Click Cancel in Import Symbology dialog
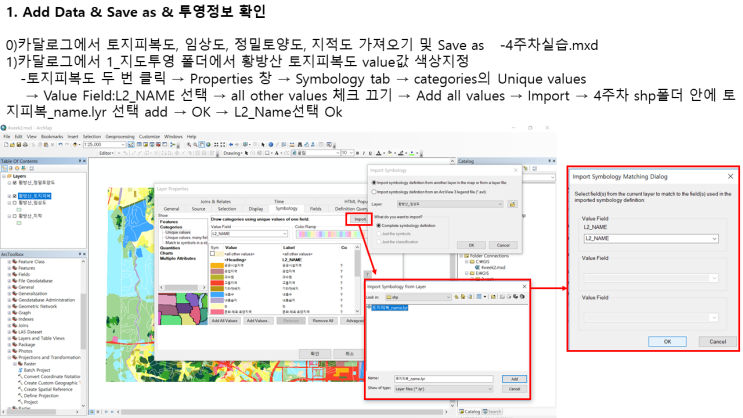743x418 pixels. pos(503,245)
